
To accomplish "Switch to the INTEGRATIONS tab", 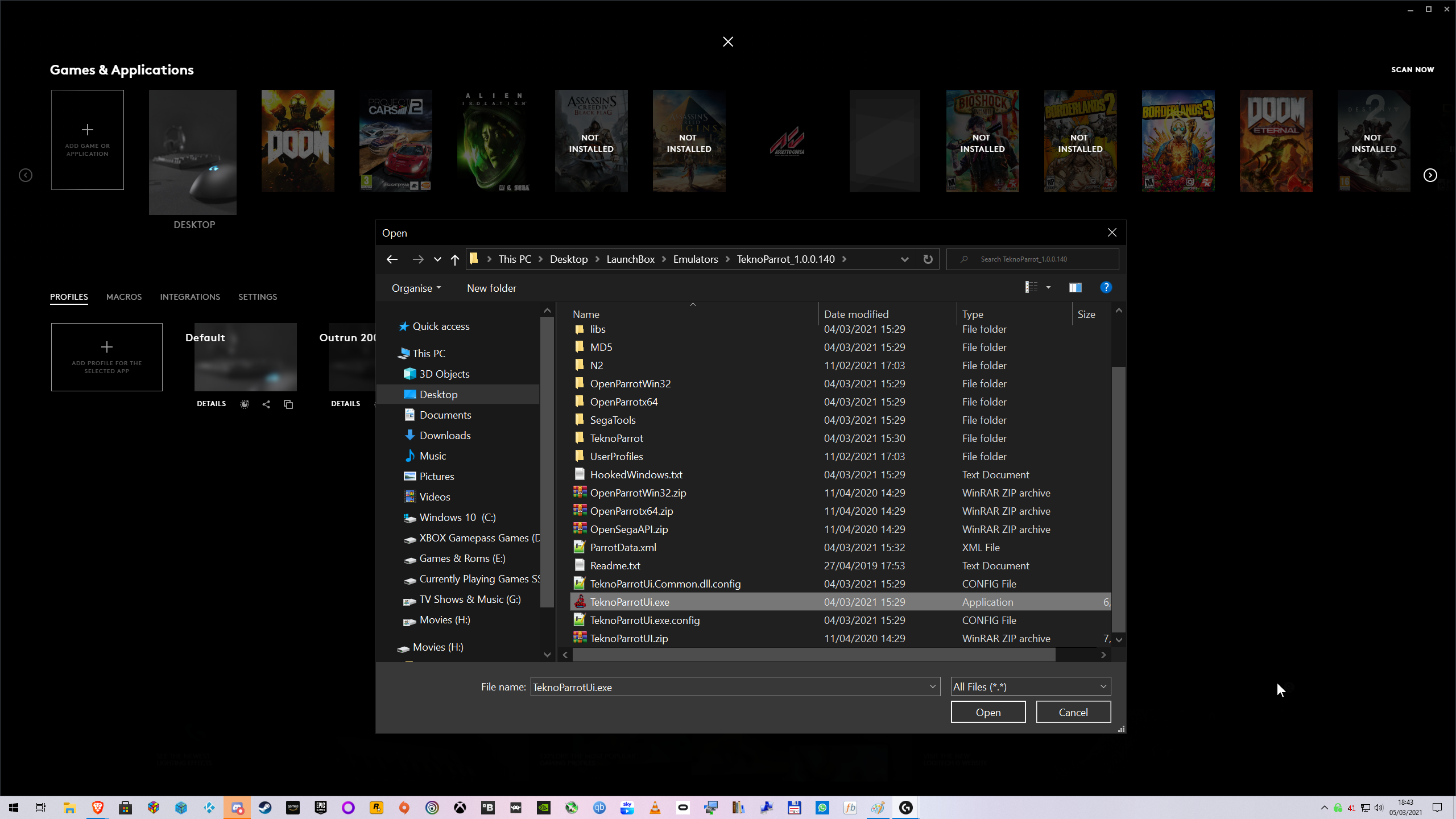I will (190, 297).
